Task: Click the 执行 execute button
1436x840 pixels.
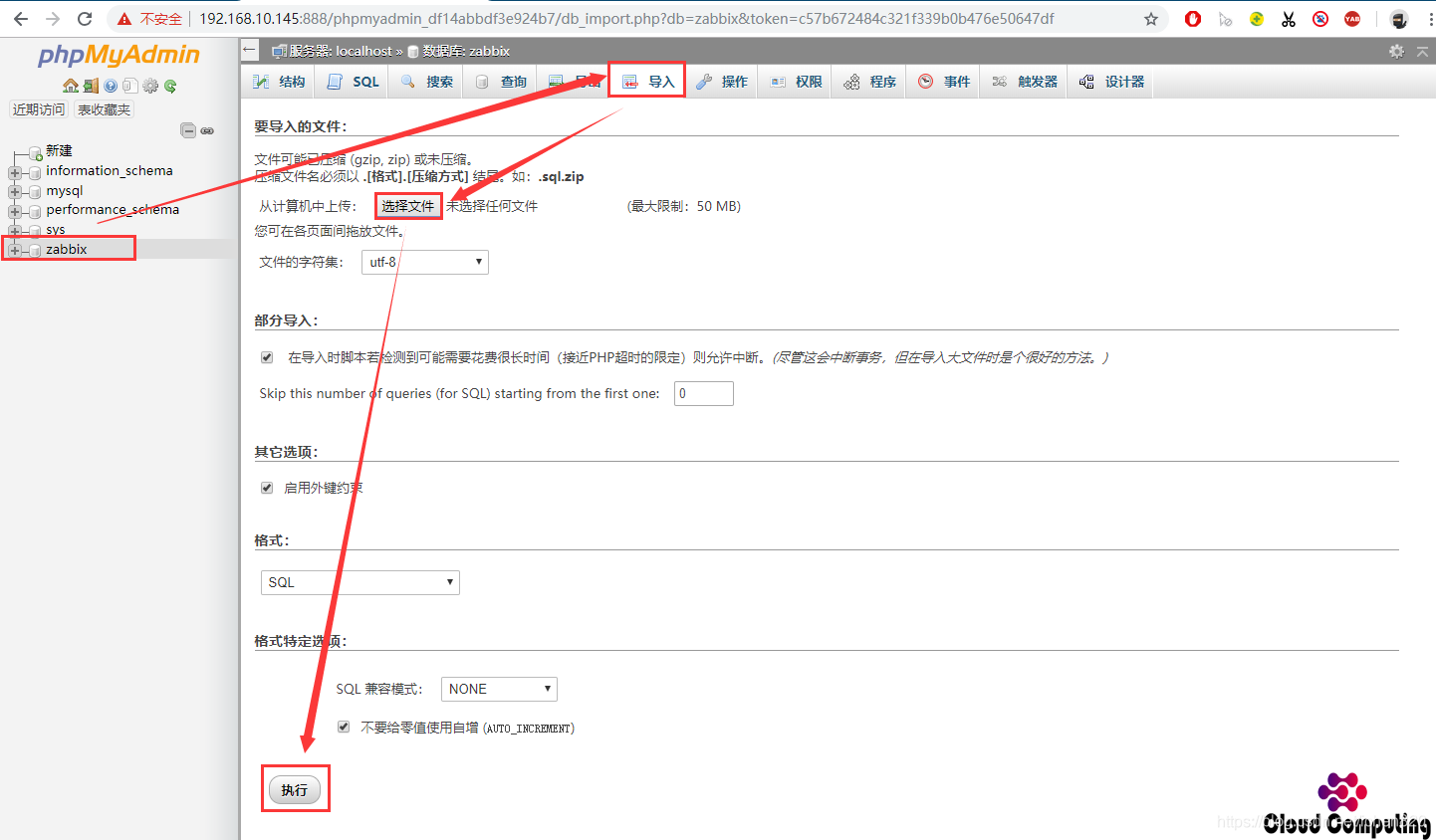Action: (x=295, y=790)
